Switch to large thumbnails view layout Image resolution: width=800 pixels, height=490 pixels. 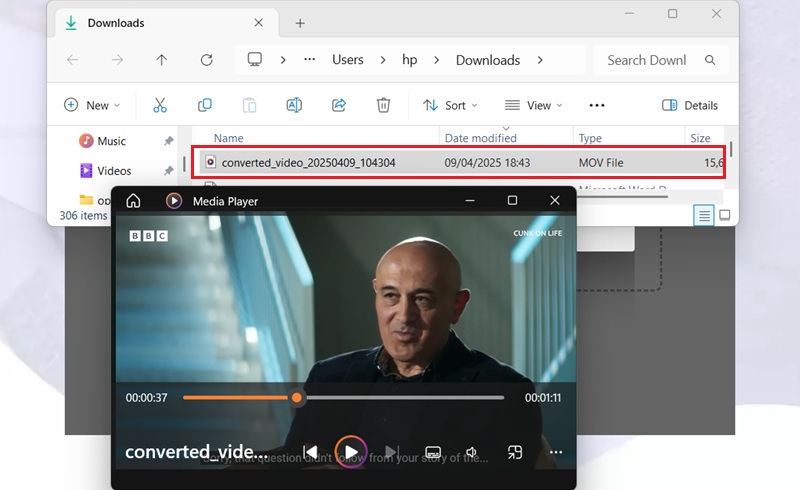[x=725, y=215]
